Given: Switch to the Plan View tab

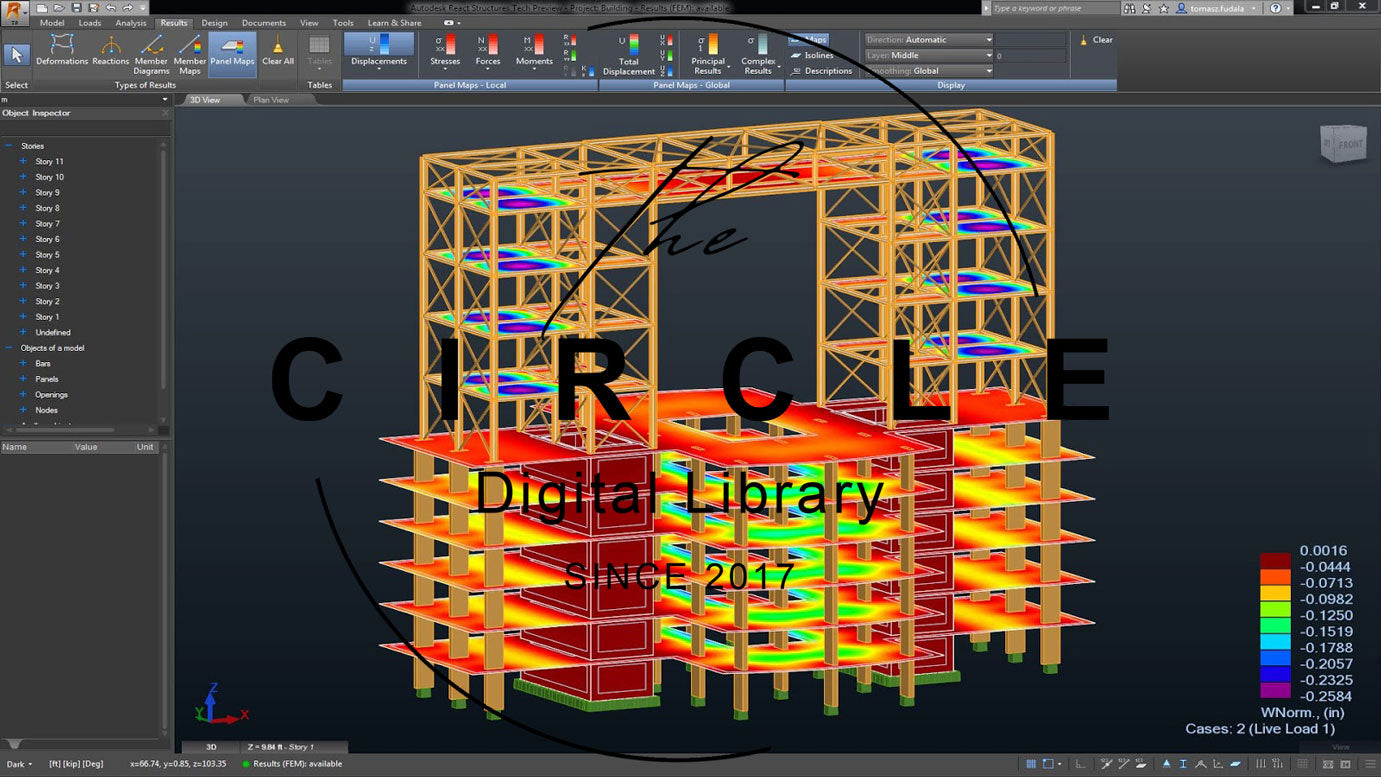Looking at the screenshot, I should point(270,100).
